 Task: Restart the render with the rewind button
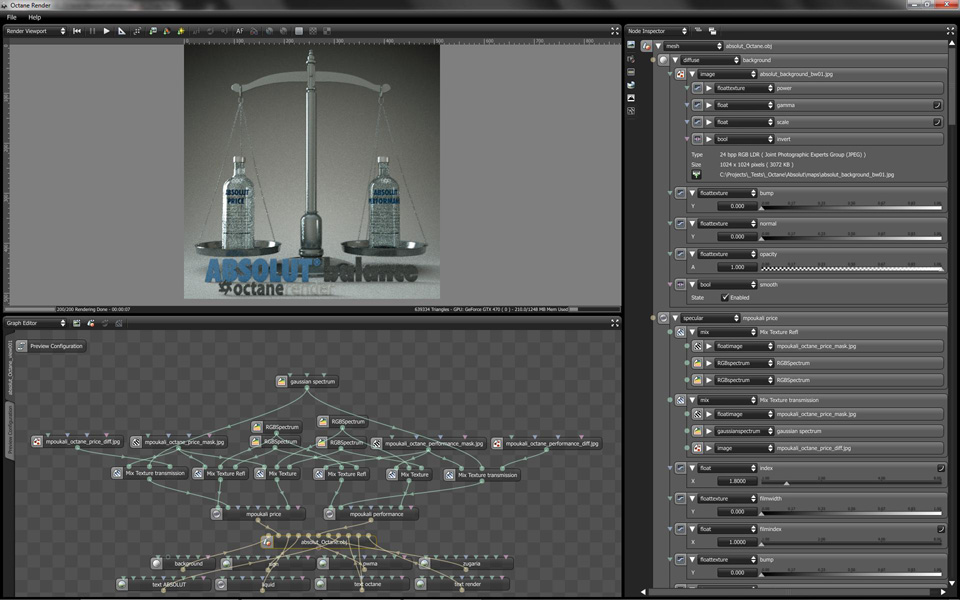77,31
